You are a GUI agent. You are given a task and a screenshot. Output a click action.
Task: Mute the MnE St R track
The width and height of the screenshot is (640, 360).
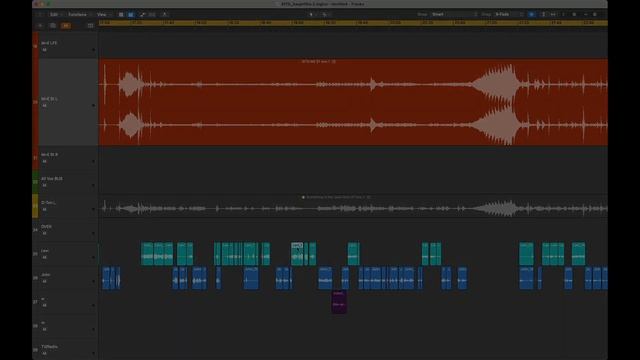44,162
